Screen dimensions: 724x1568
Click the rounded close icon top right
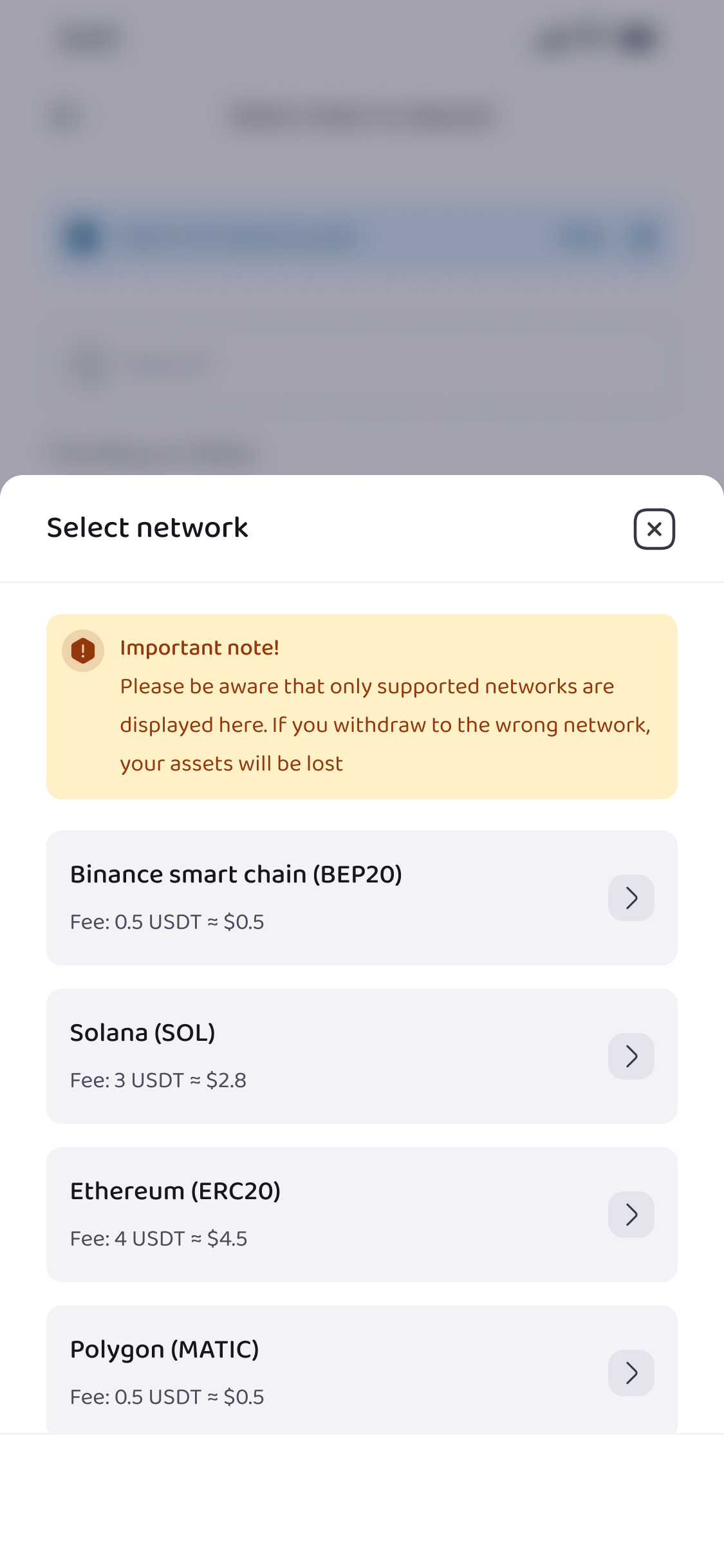coord(654,528)
